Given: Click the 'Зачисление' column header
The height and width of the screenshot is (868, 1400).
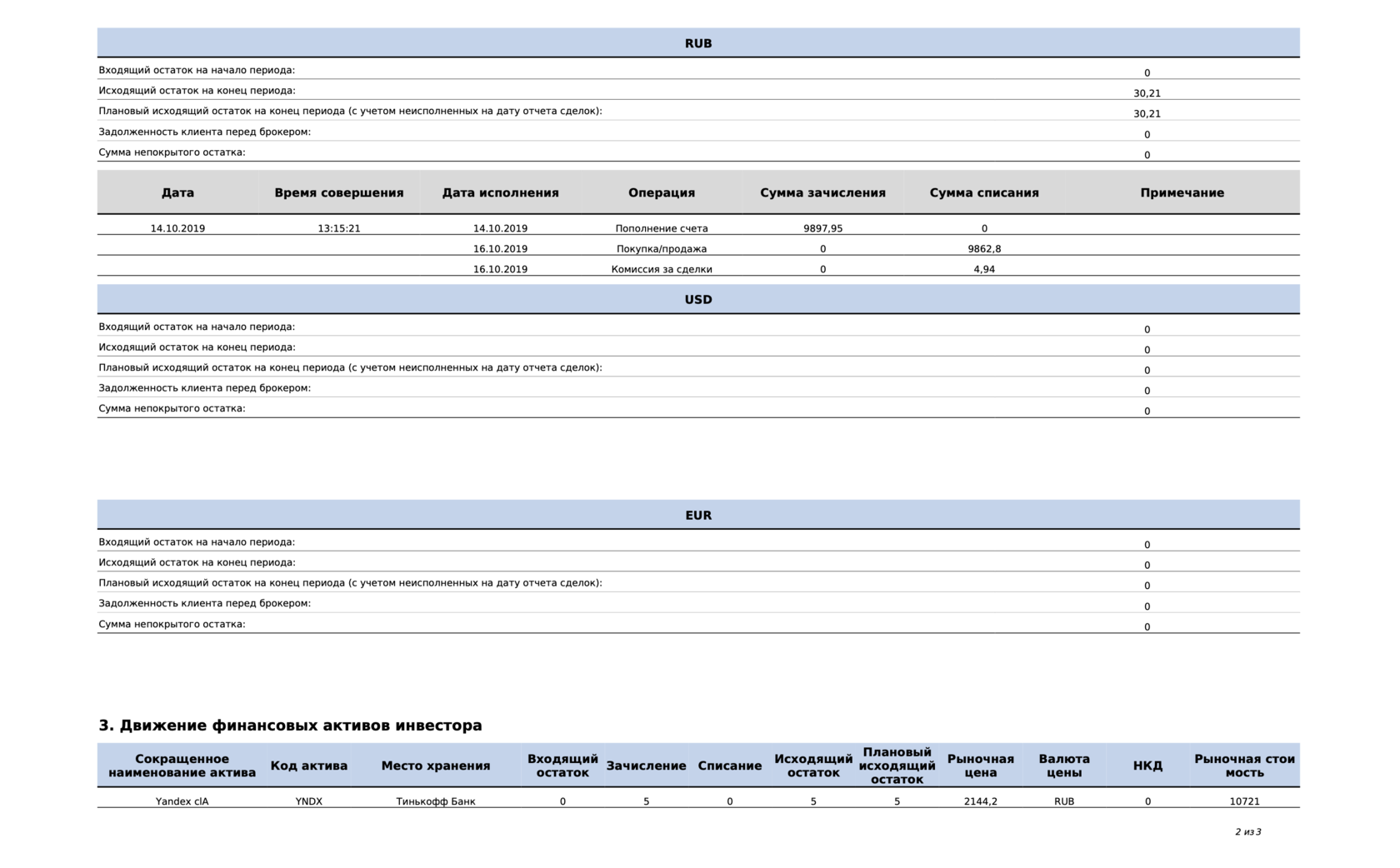Looking at the screenshot, I should pos(646,766).
